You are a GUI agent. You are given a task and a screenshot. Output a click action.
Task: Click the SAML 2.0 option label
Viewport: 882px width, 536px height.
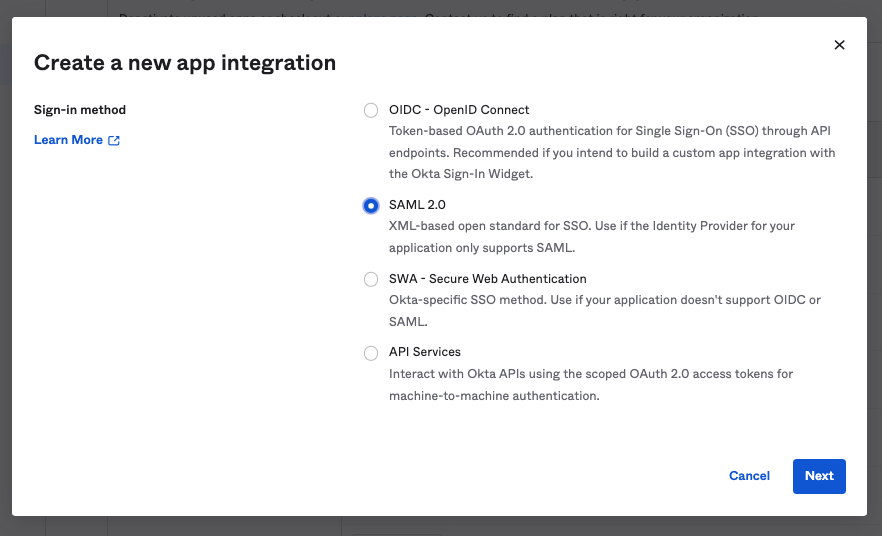coord(417,204)
